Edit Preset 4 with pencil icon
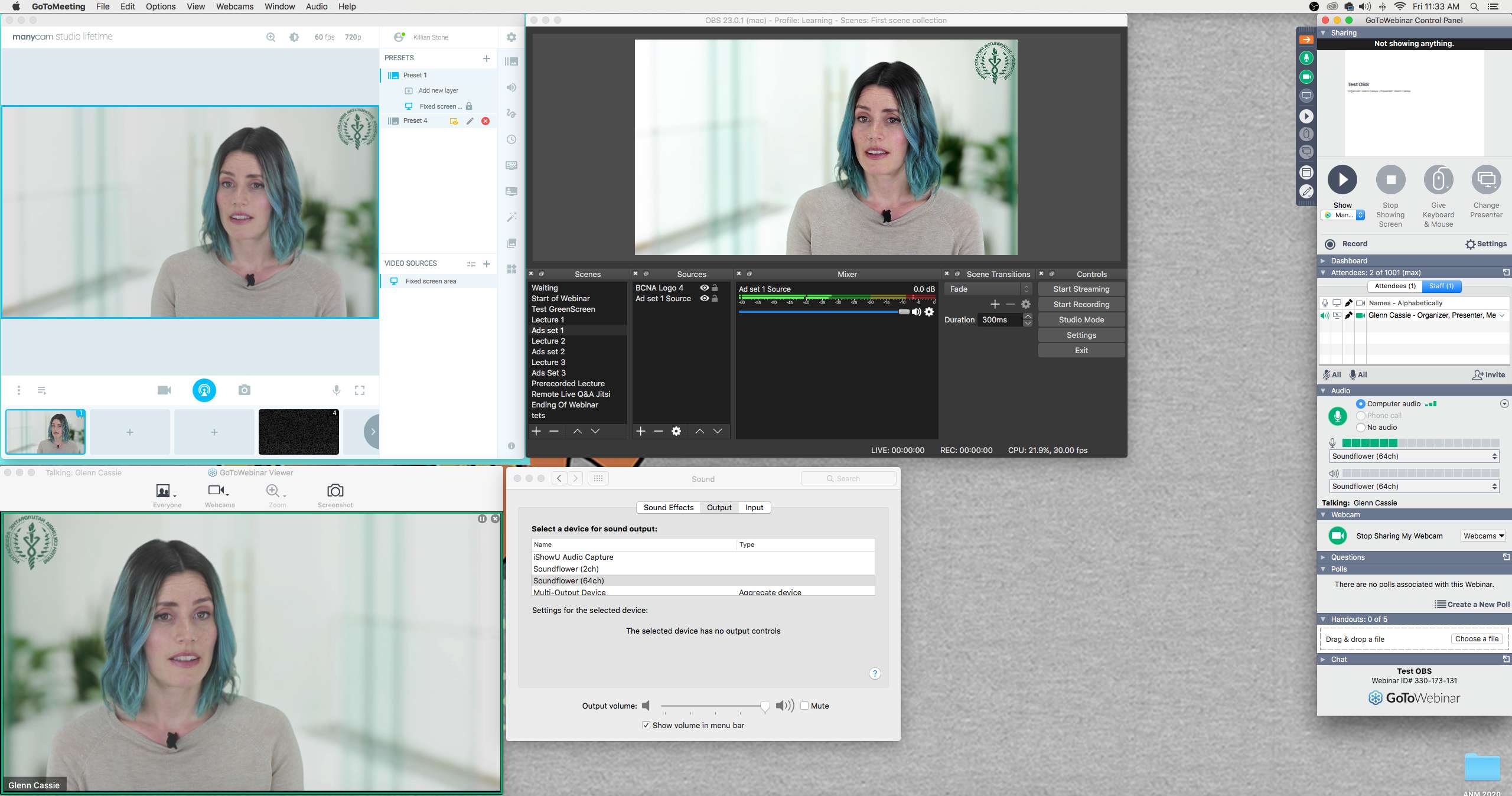Screen dimensions: 1512x796 470,121
